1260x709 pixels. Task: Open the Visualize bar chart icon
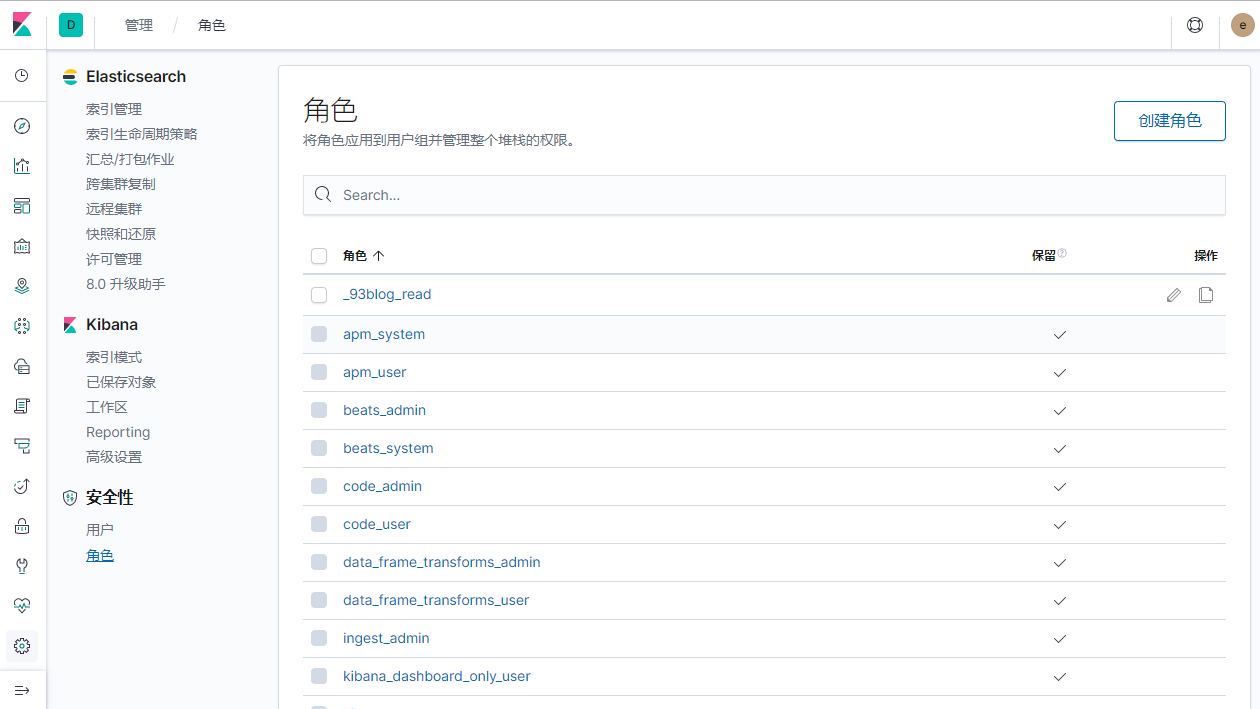tap(22, 166)
